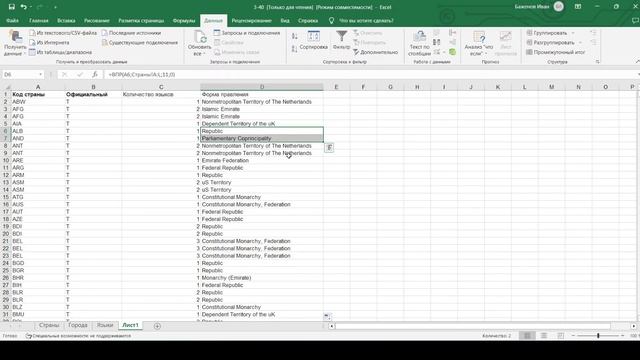Sort ascending with the A-Z icon
This screenshot has height=360, width=640.
pos(294,36)
